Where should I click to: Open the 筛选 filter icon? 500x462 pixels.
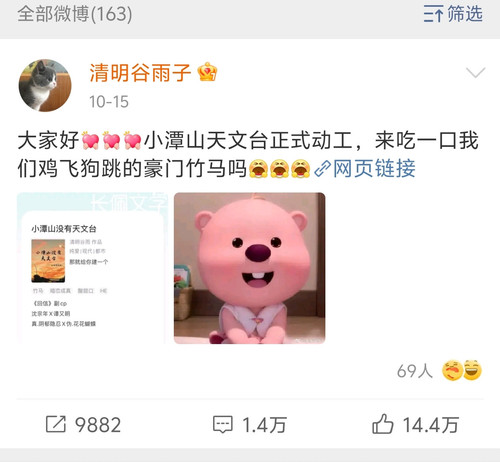(x=434, y=14)
